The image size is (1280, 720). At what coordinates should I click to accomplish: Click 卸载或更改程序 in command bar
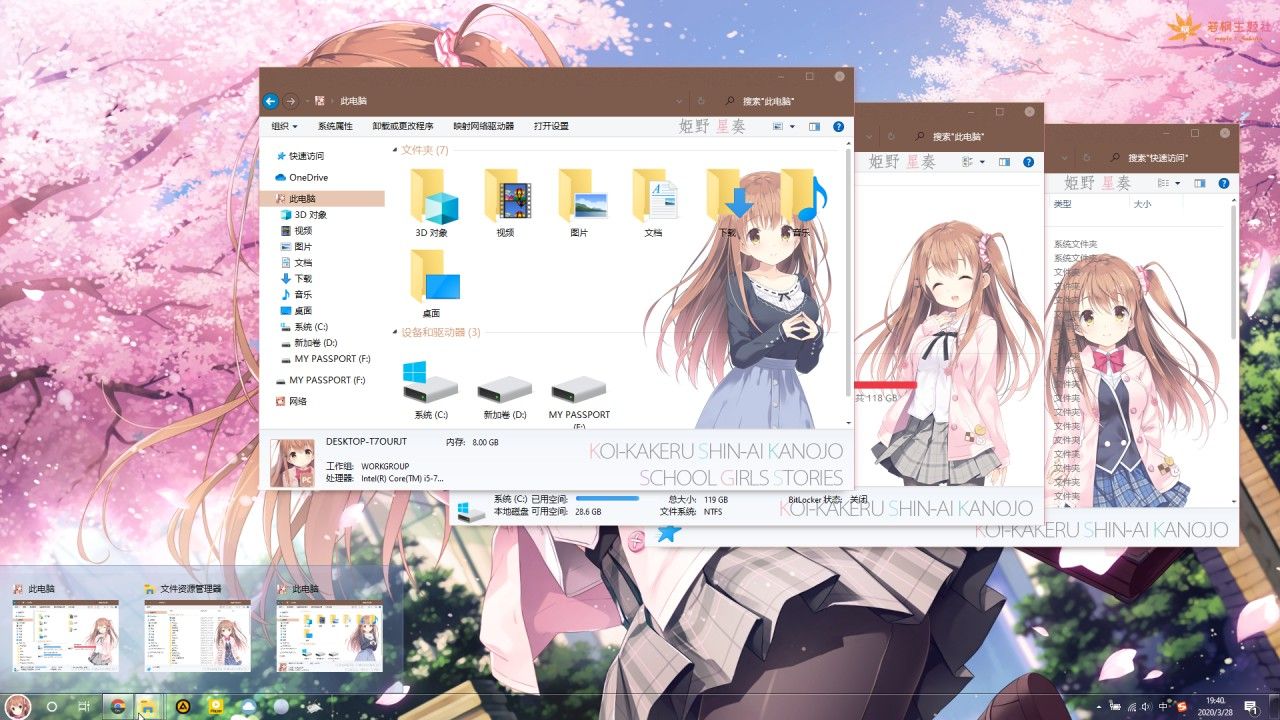coord(403,127)
